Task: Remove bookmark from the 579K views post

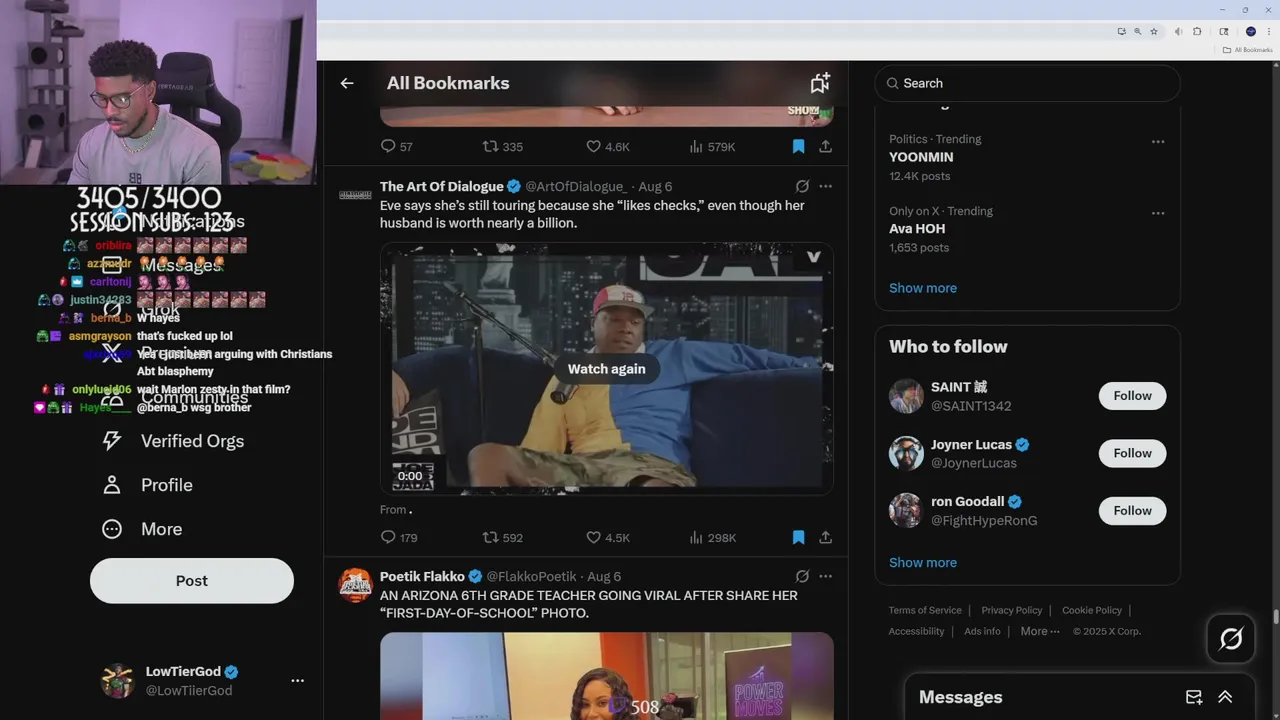Action: (798, 146)
